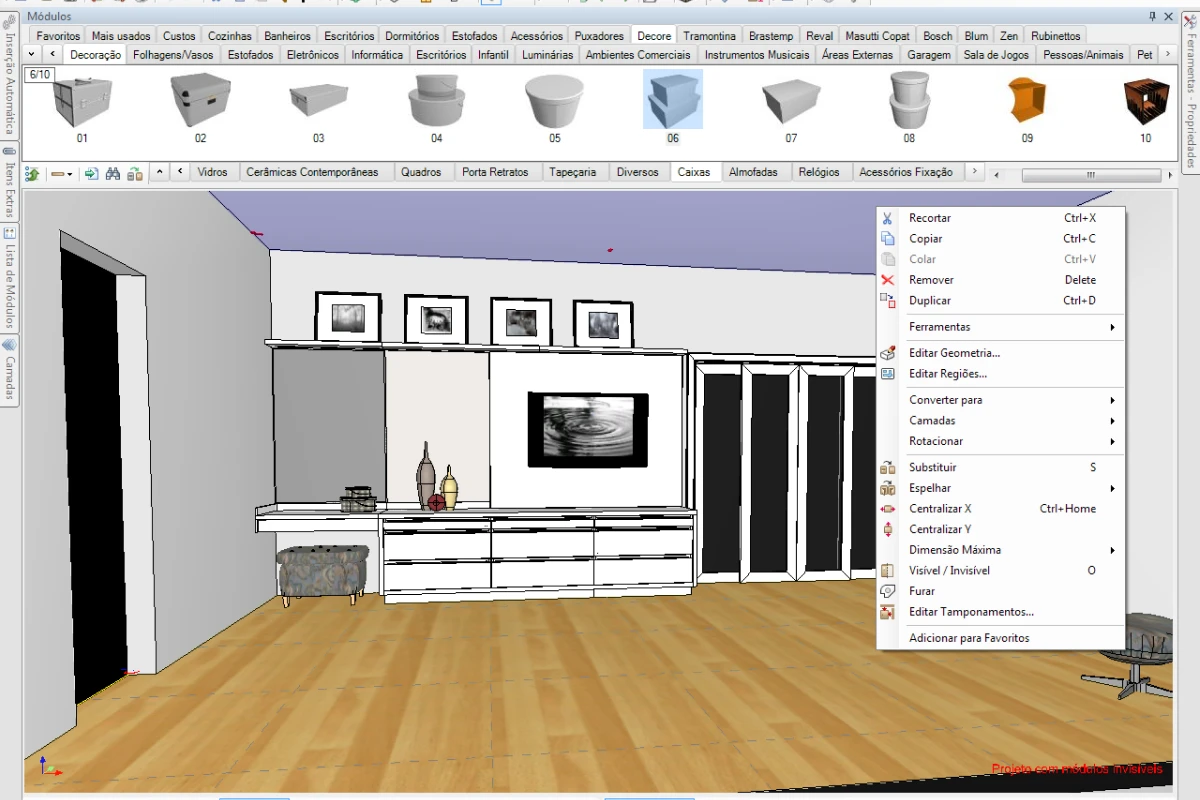Image resolution: width=1200 pixels, height=800 pixels.
Task: Click the scissors icon beside Recortar
Action: (887, 218)
